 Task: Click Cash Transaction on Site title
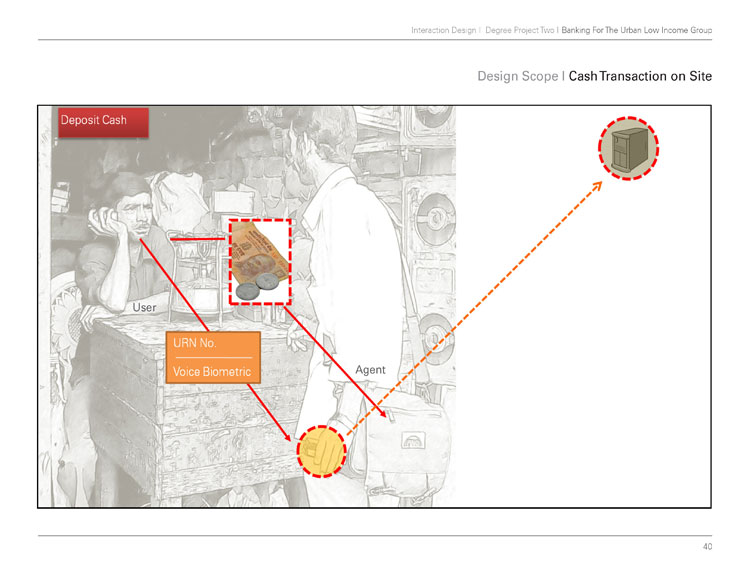pos(640,77)
